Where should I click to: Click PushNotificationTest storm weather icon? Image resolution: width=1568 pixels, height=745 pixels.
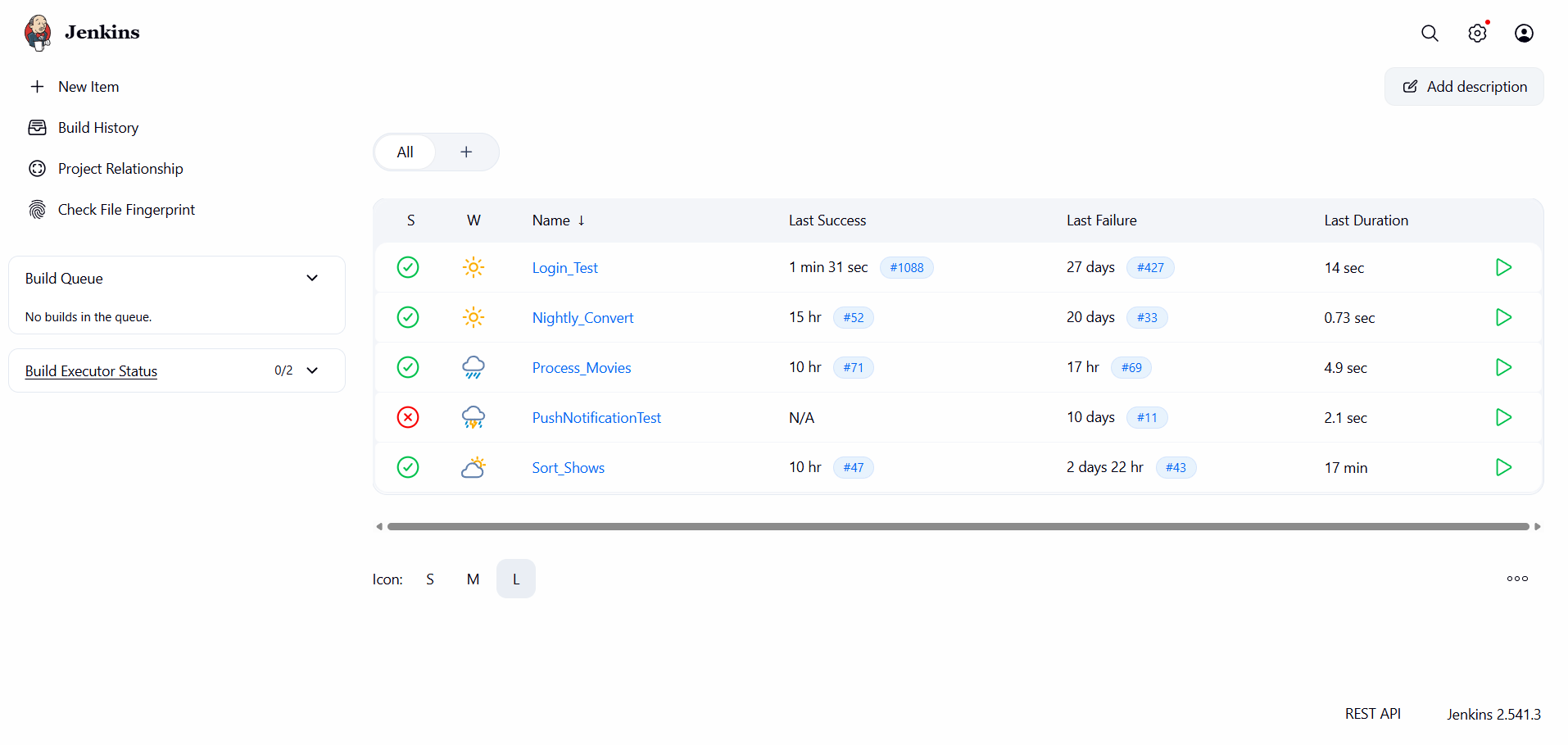coord(474,417)
